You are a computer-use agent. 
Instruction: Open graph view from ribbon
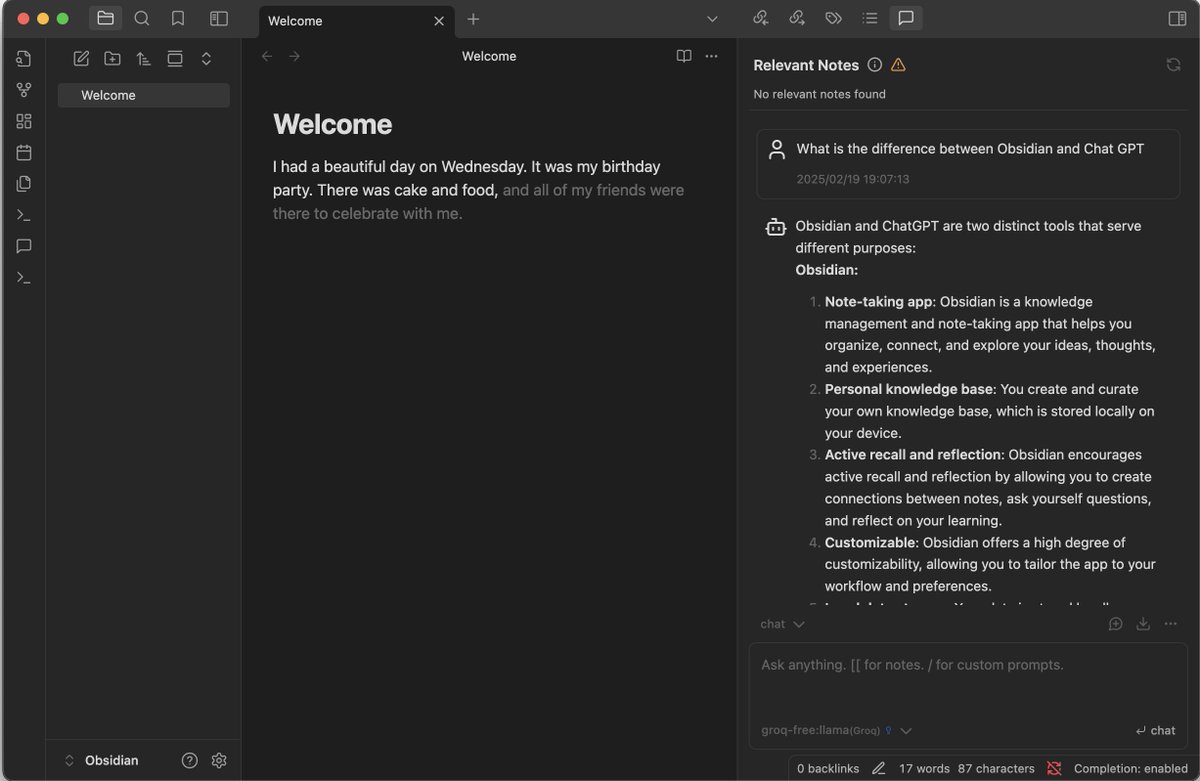click(24, 90)
